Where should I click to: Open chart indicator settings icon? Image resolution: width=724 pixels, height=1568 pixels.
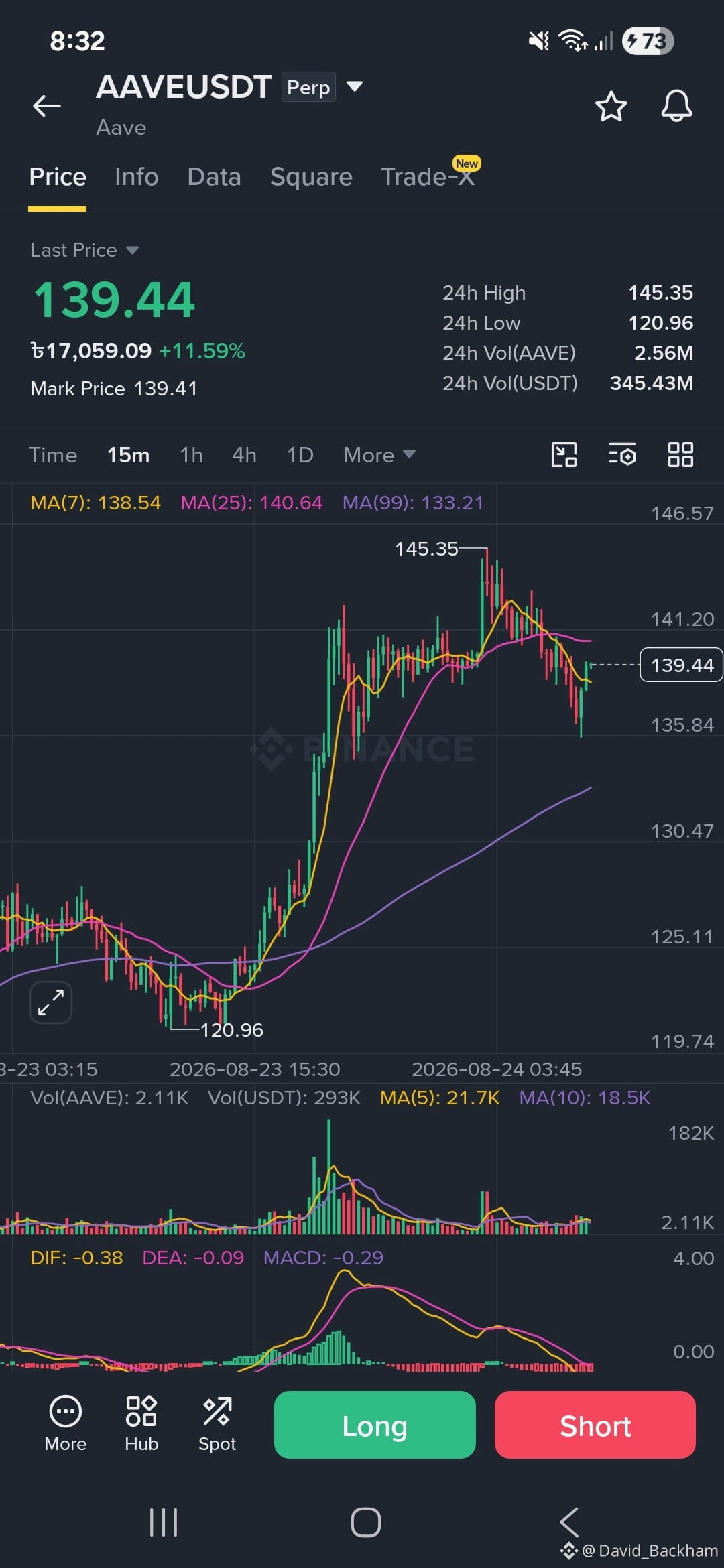pyautogui.click(x=622, y=455)
